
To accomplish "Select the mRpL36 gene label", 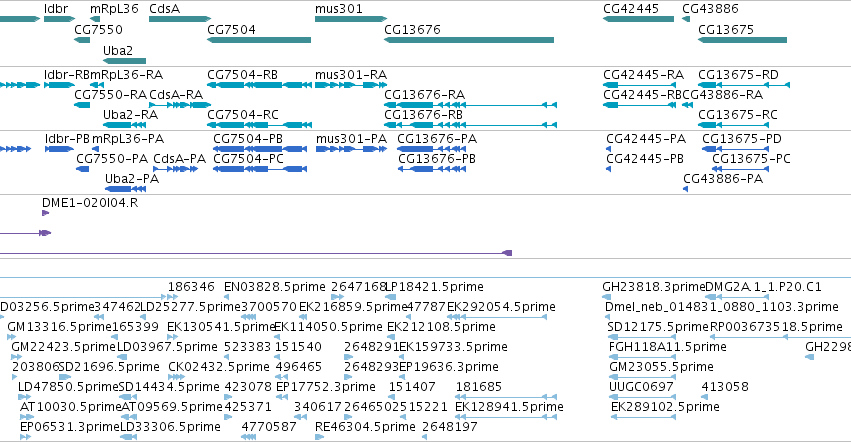I will pos(114,9).
